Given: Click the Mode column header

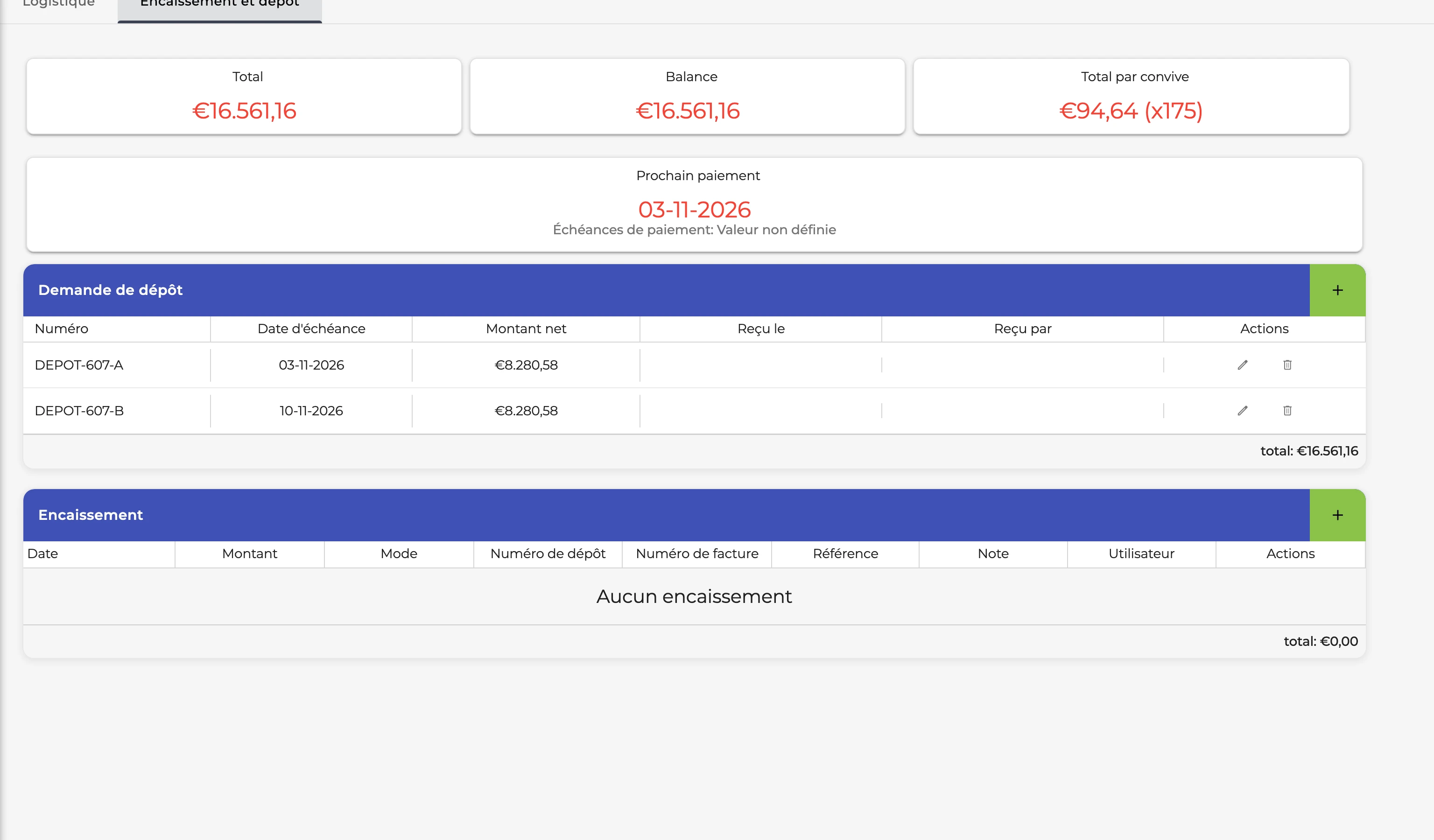Looking at the screenshot, I should pos(399,554).
